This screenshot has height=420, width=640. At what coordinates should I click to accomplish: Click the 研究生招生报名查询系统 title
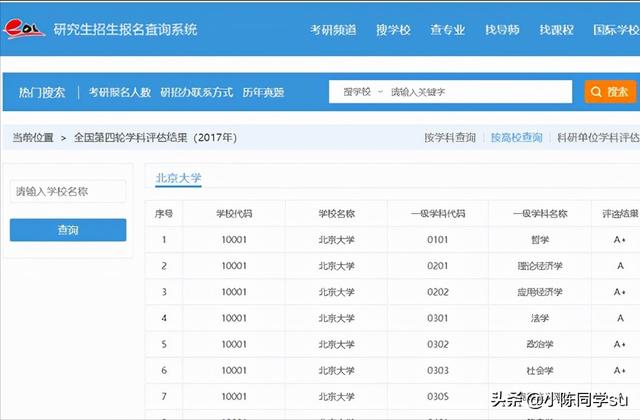pyautogui.click(x=125, y=29)
